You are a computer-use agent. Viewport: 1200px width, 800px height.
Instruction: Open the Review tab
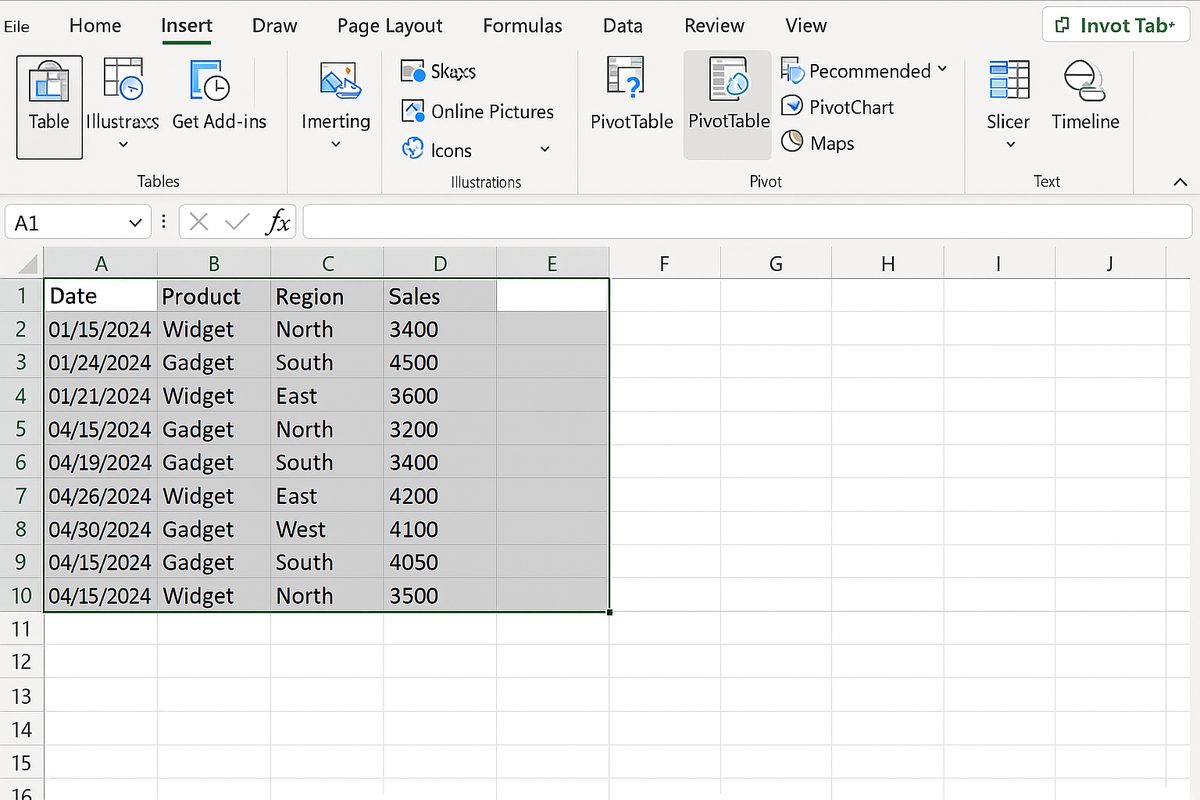714,26
